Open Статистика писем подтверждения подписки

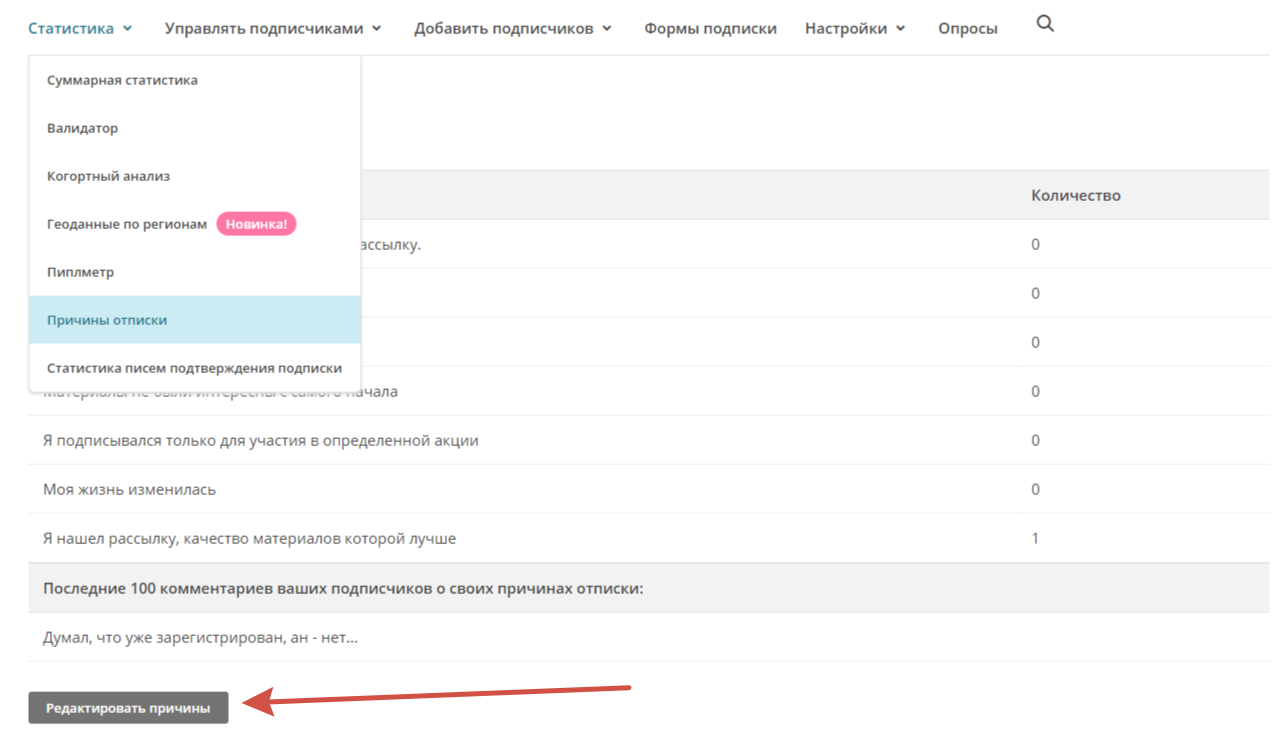pyautogui.click(x=194, y=368)
